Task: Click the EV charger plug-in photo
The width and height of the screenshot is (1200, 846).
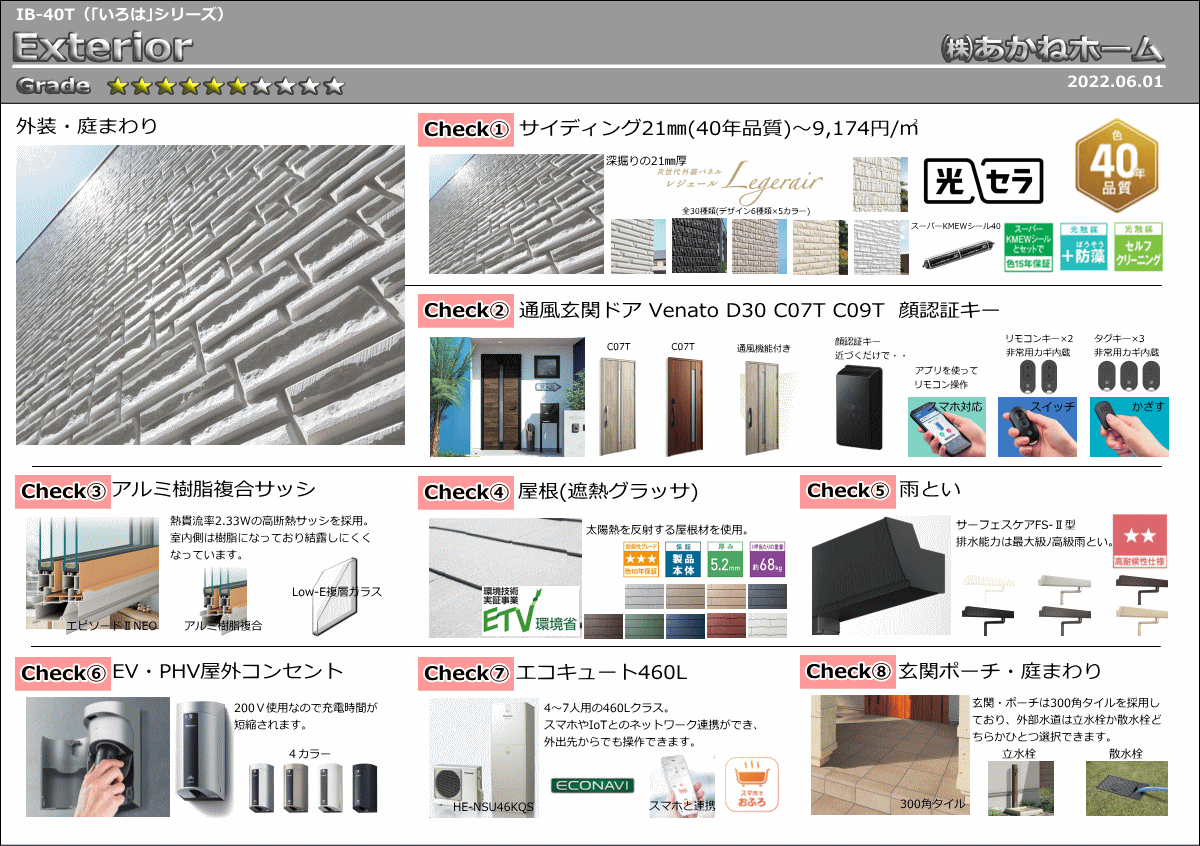Action: tap(98, 757)
